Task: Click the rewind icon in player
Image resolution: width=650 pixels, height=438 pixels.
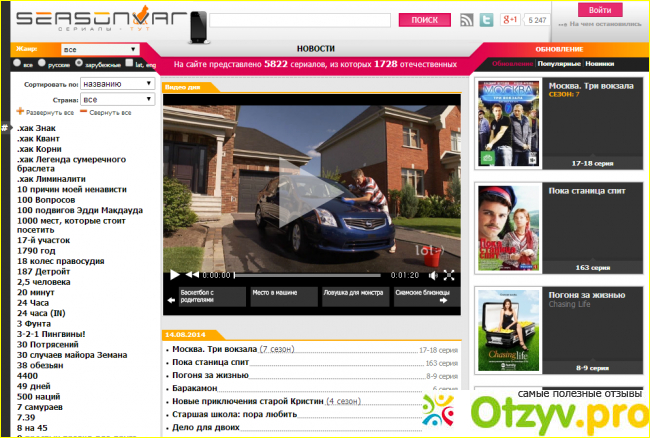Action: click(x=192, y=274)
